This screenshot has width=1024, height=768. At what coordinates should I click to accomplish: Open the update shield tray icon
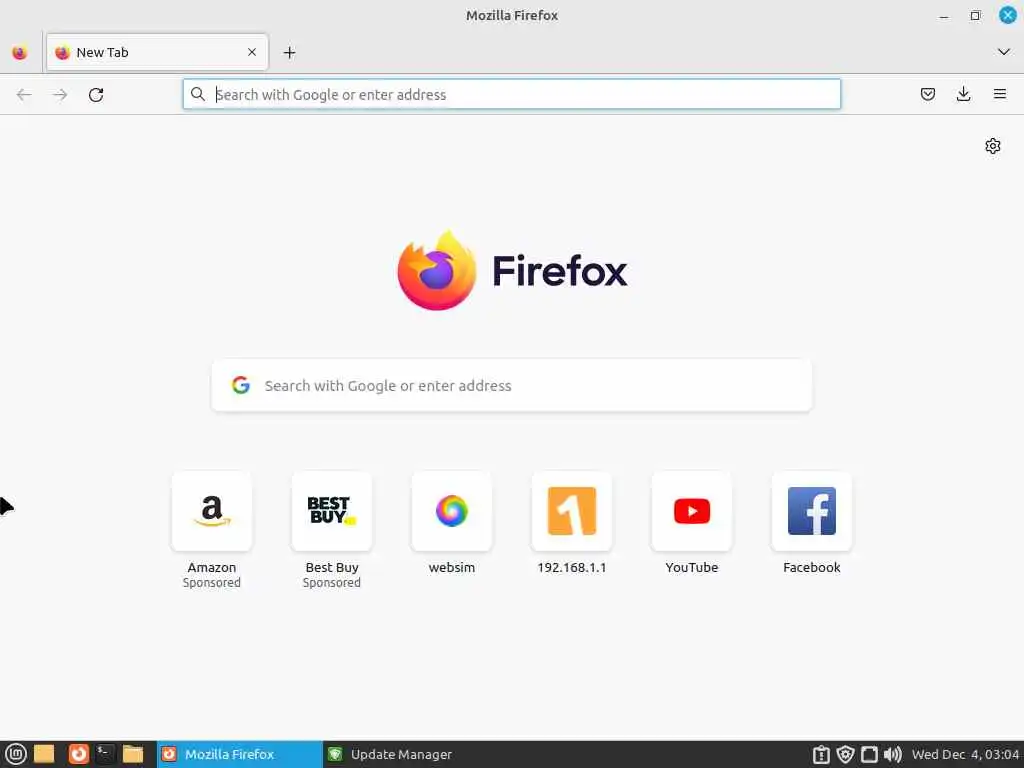click(x=845, y=754)
